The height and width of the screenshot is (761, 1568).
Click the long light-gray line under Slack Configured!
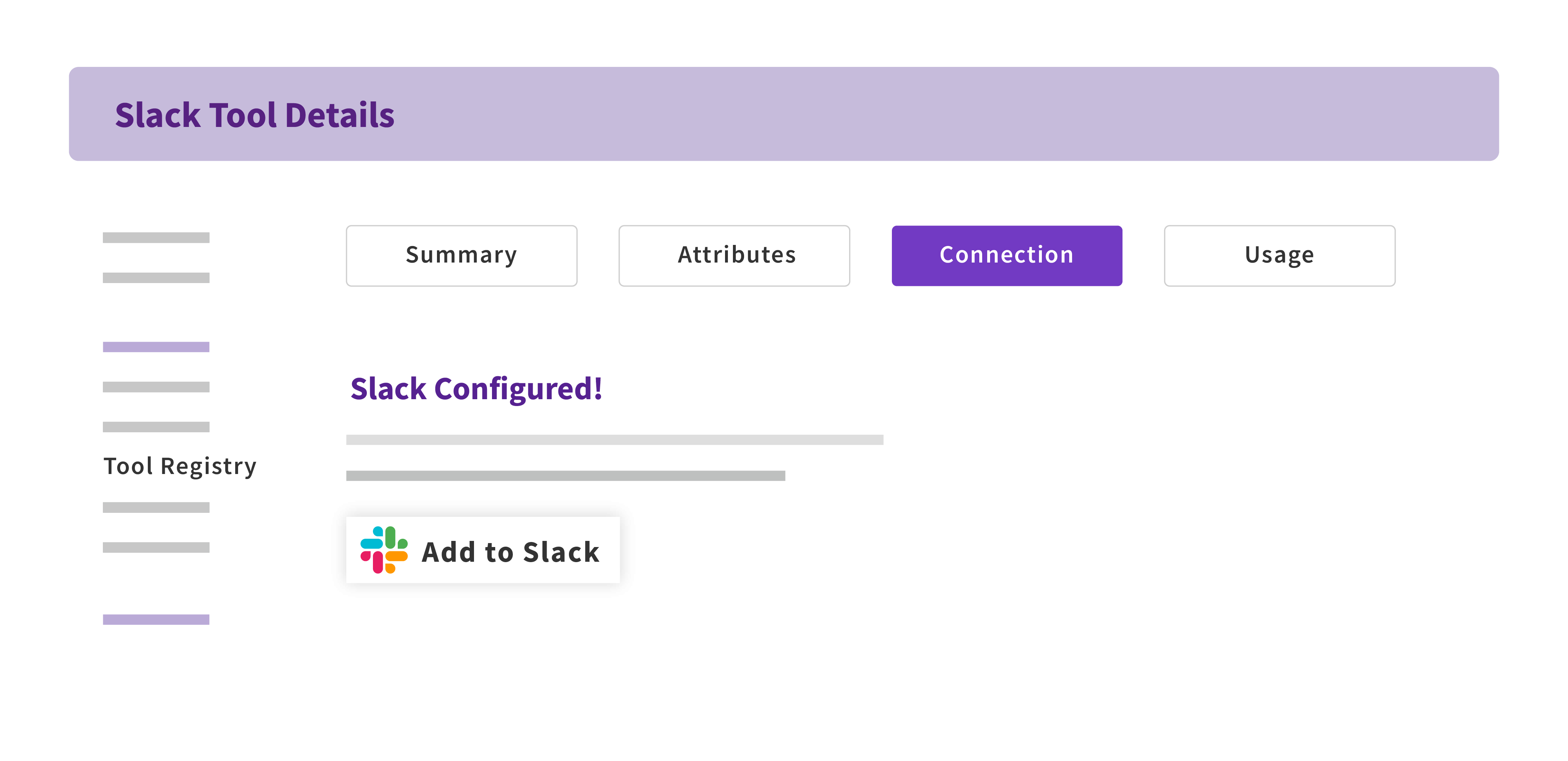coord(614,439)
